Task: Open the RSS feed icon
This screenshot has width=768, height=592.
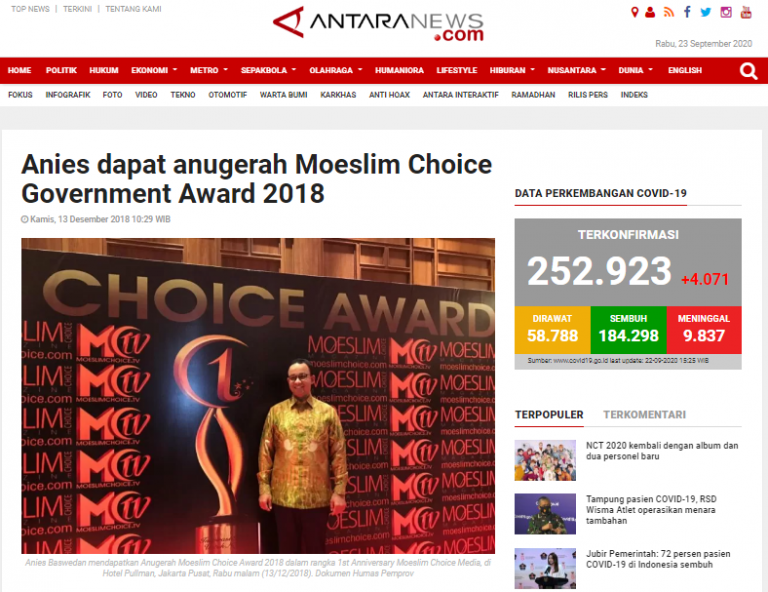Action: 669,12
